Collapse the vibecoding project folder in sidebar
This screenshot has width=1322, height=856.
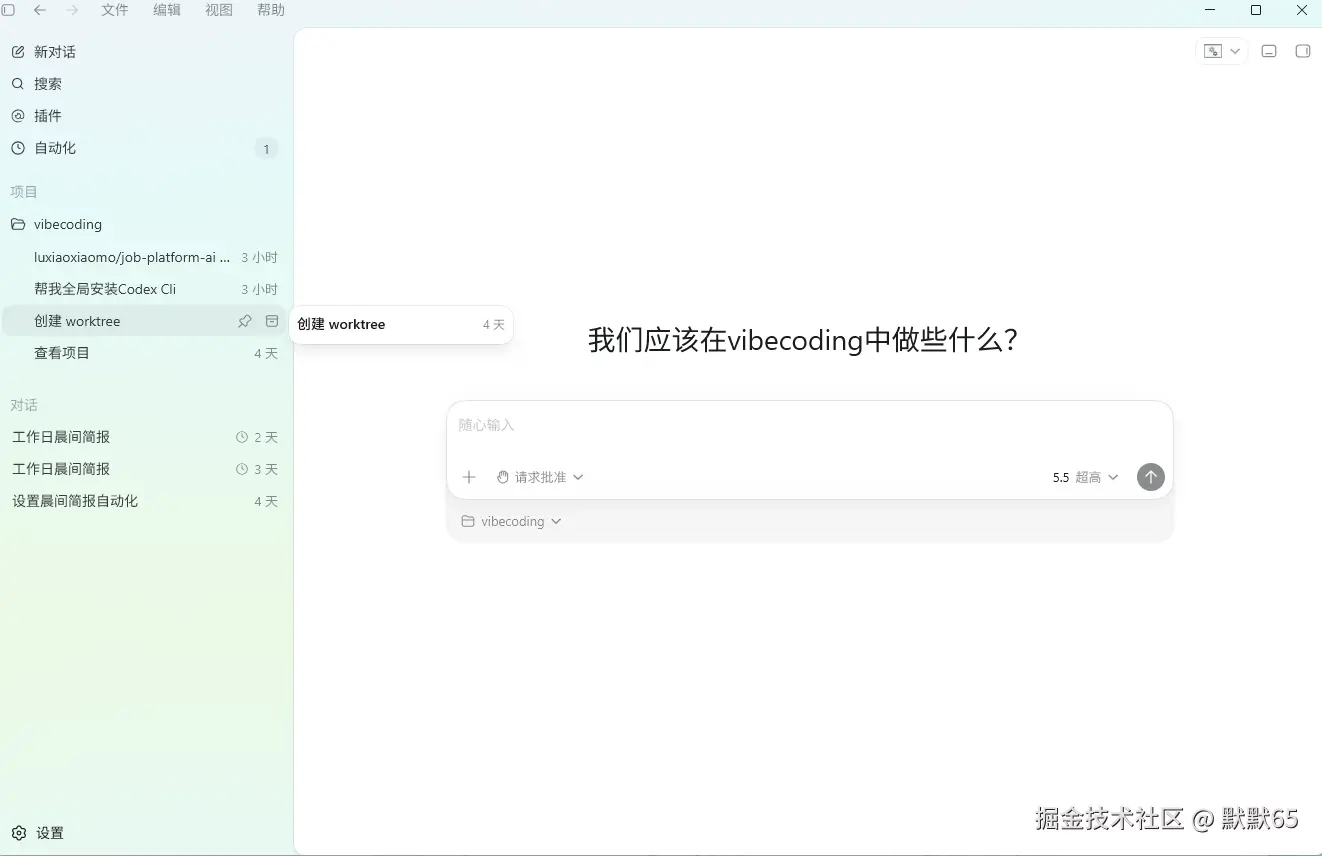[145, 224]
